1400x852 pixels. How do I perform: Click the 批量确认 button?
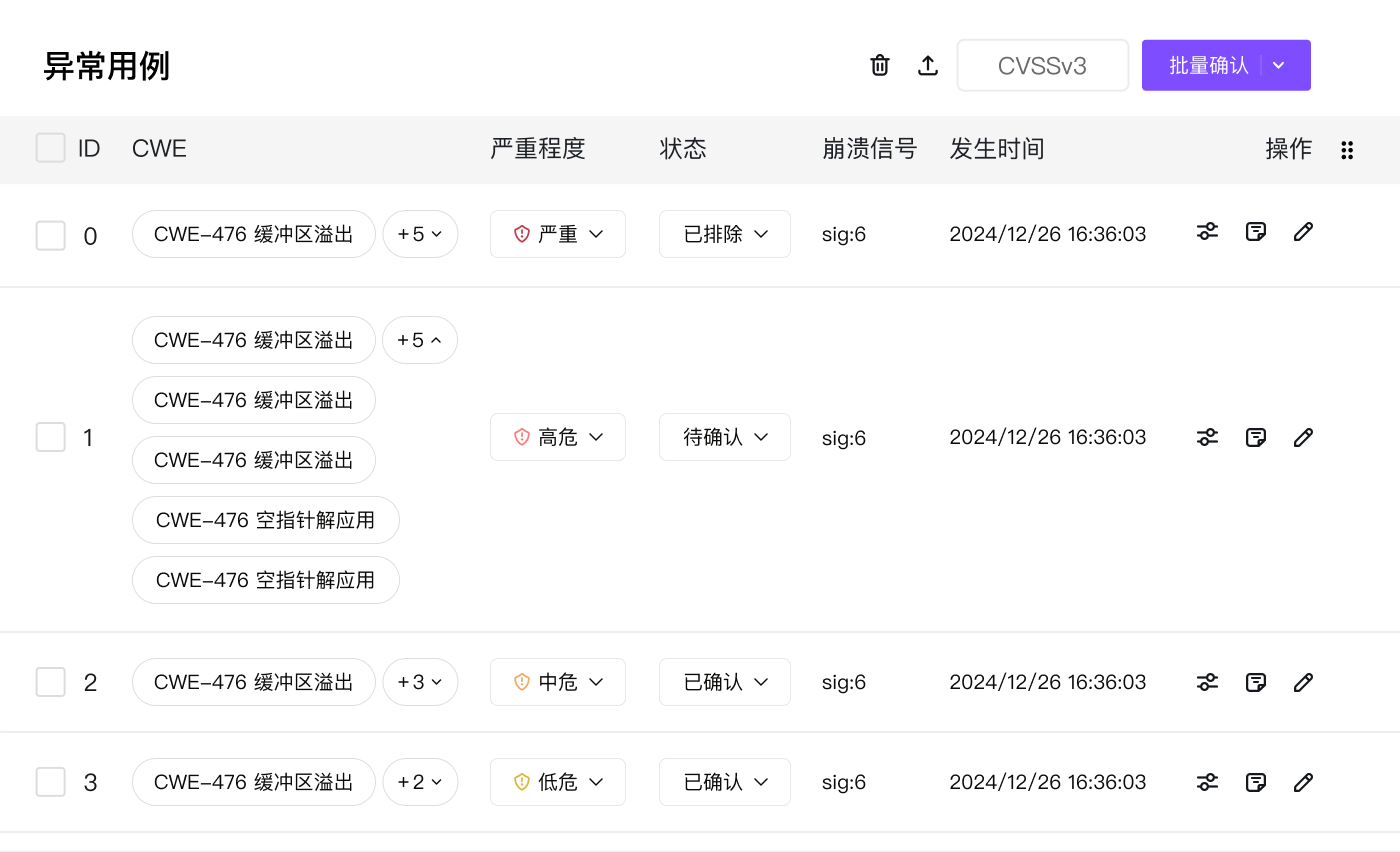click(1208, 65)
